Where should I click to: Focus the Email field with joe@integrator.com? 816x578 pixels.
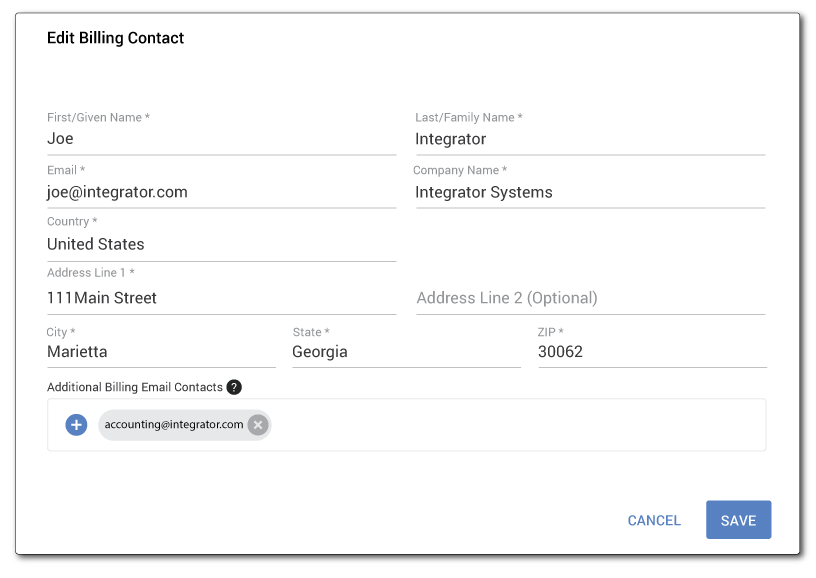coord(220,192)
